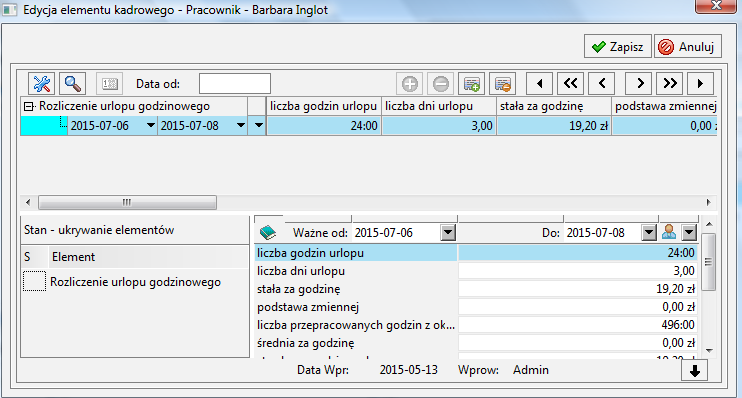Click the liczba dni urlopu column header
Viewport: 742px width, 398px height.
[x=439, y=106]
